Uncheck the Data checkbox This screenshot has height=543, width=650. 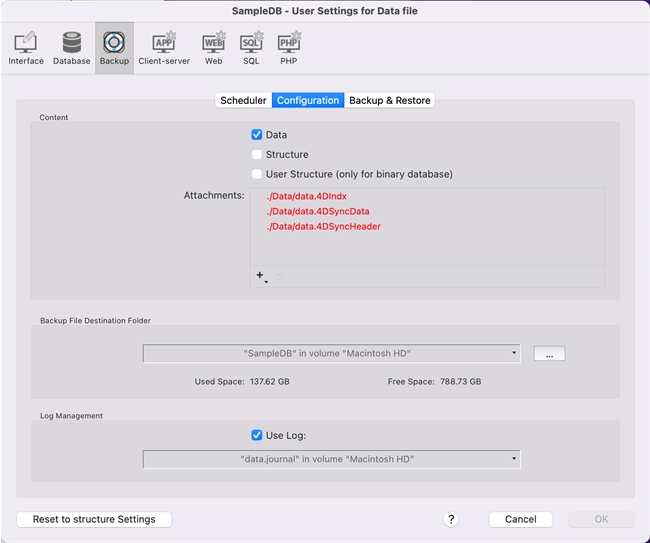point(257,135)
